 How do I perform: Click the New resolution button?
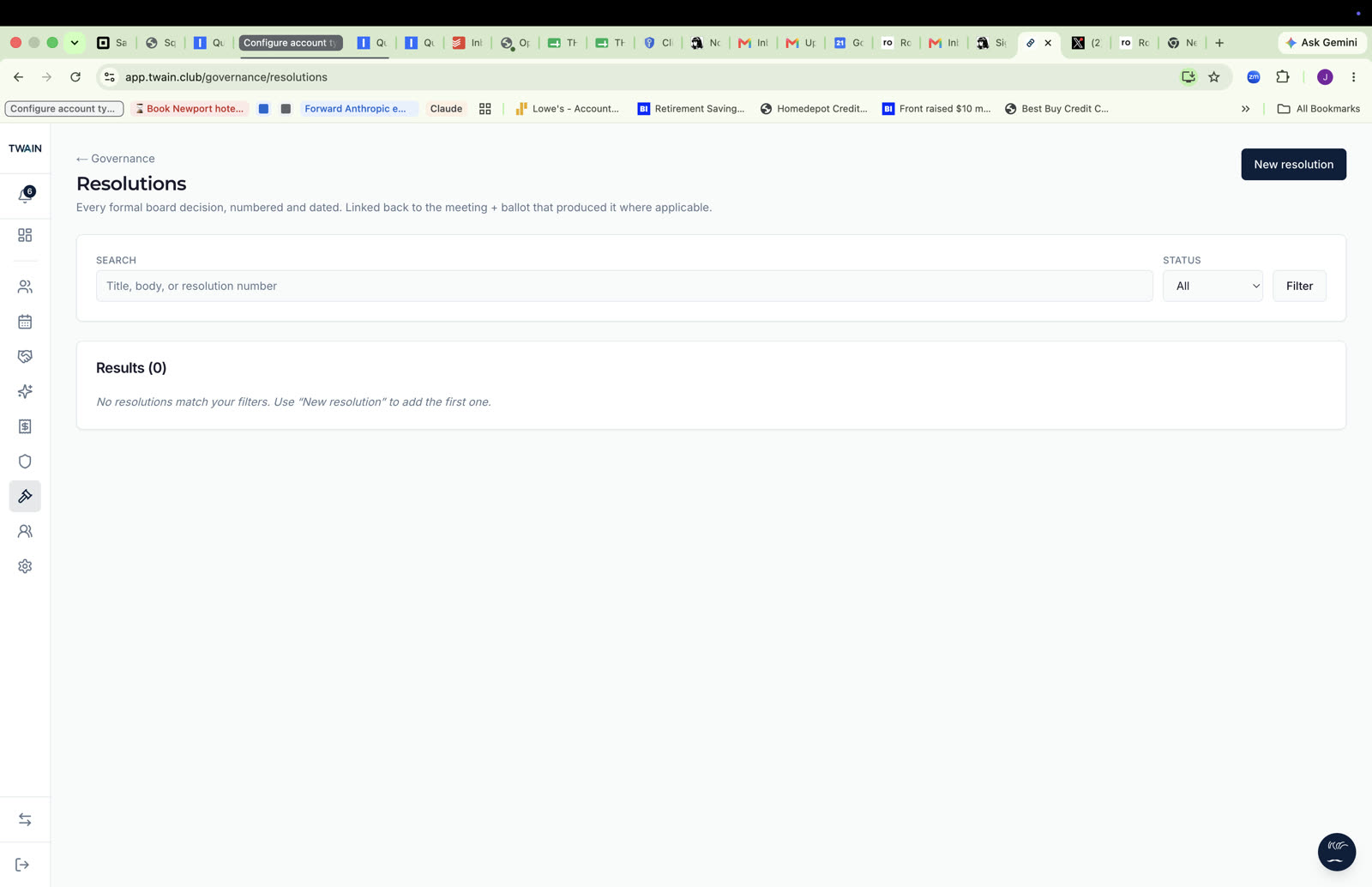tap(1293, 165)
